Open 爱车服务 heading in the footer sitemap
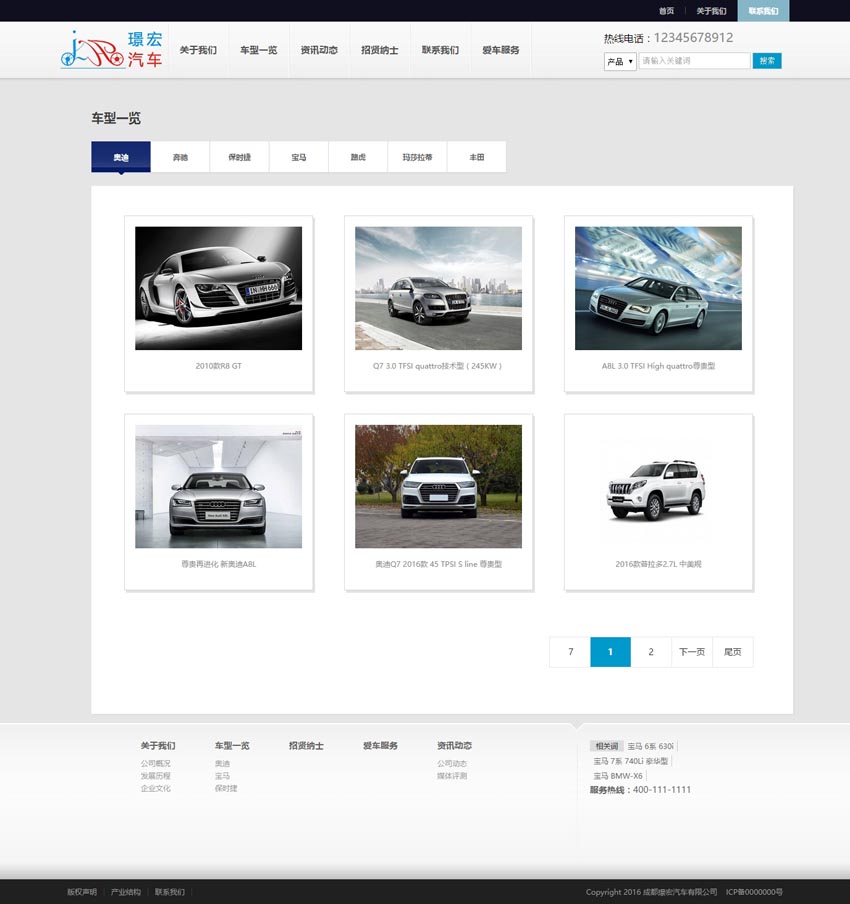 click(380, 745)
